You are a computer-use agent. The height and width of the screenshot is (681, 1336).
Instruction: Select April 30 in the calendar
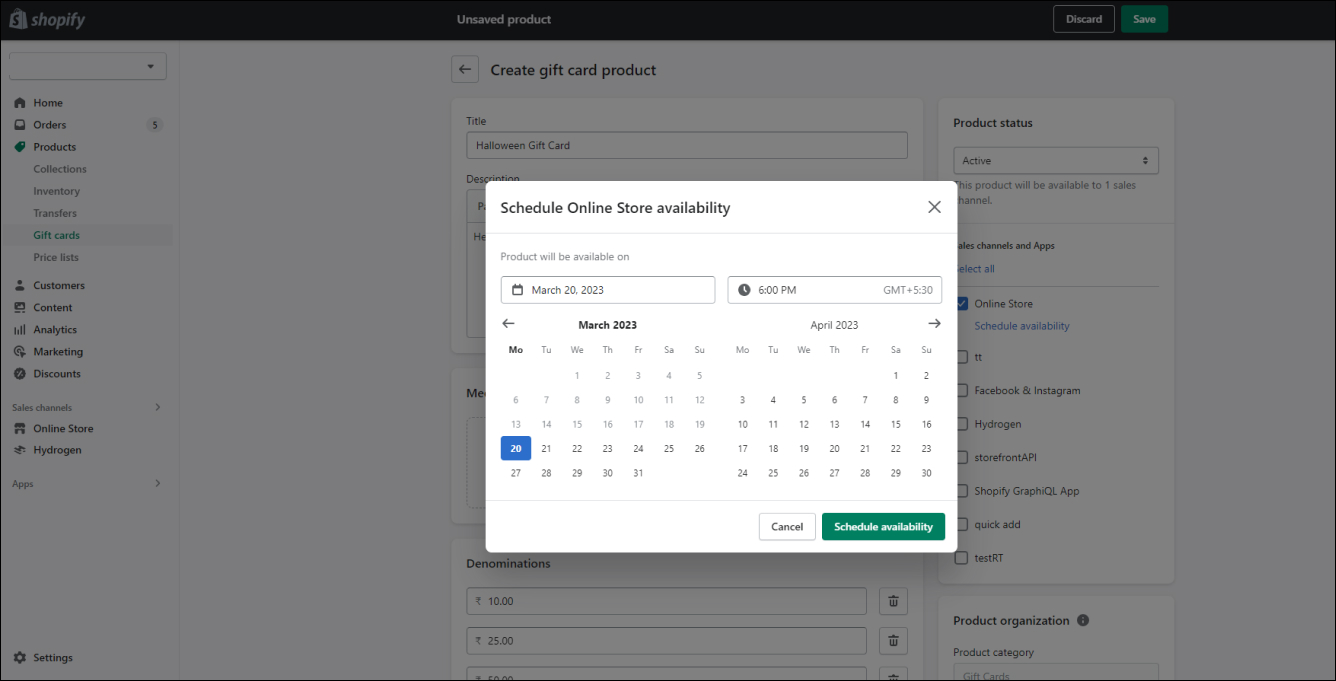(927, 473)
